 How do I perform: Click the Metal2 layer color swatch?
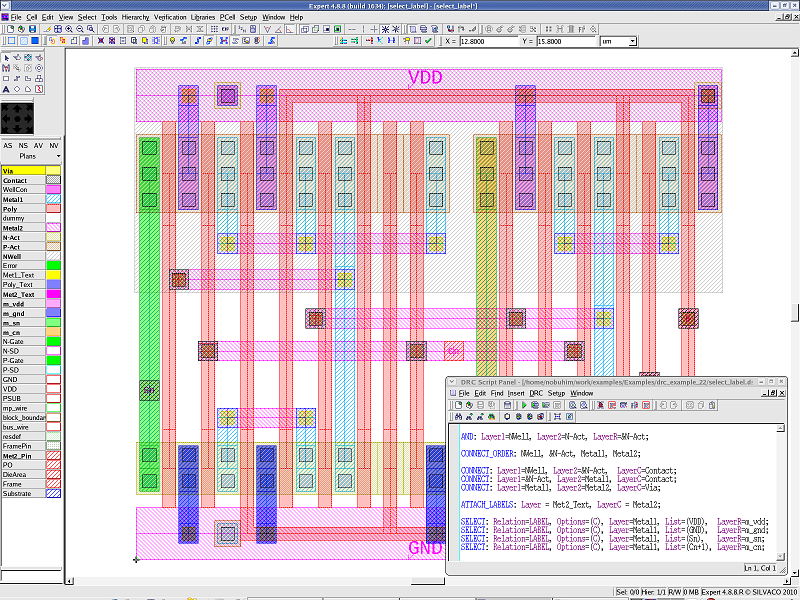(x=54, y=228)
